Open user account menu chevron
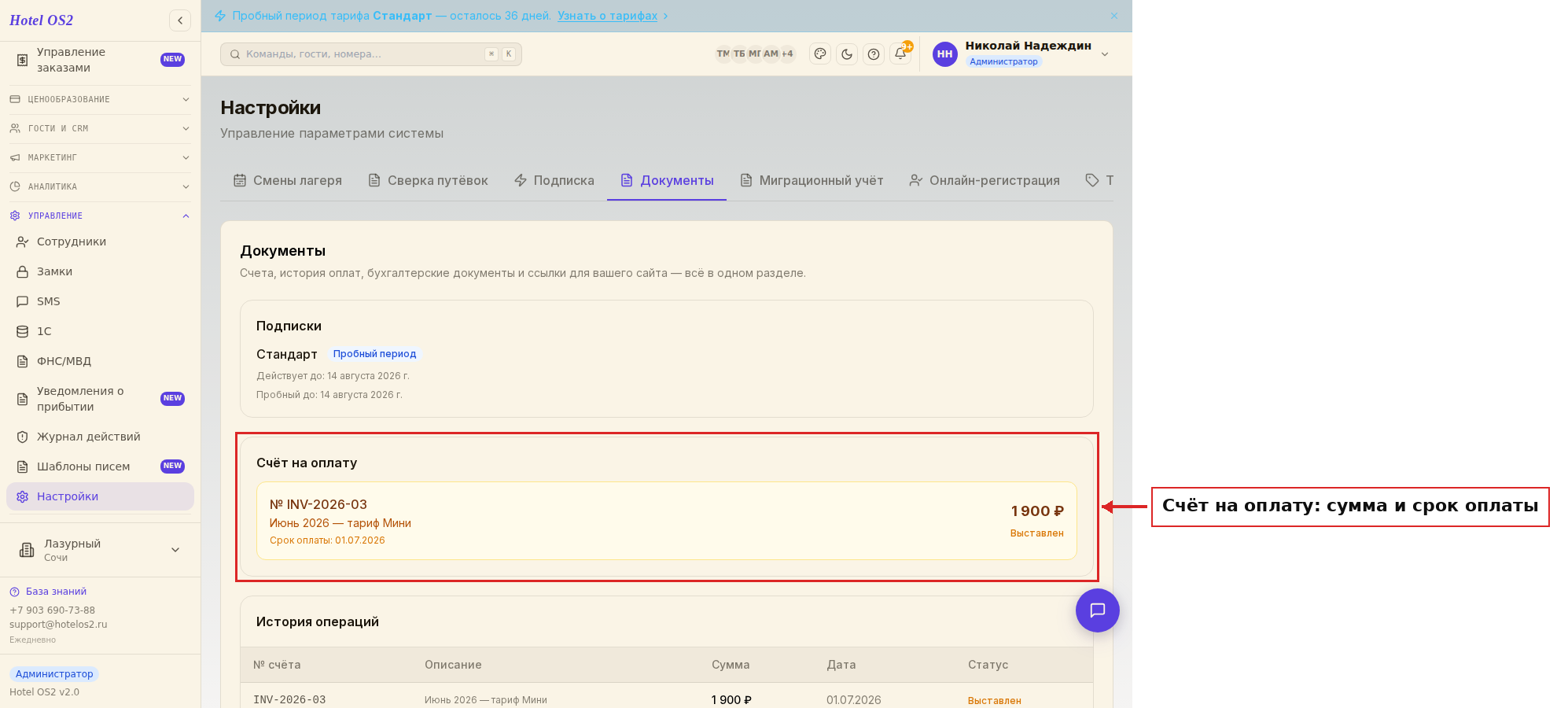This screenshot has width=1568, height=708. coord(1105,54)
